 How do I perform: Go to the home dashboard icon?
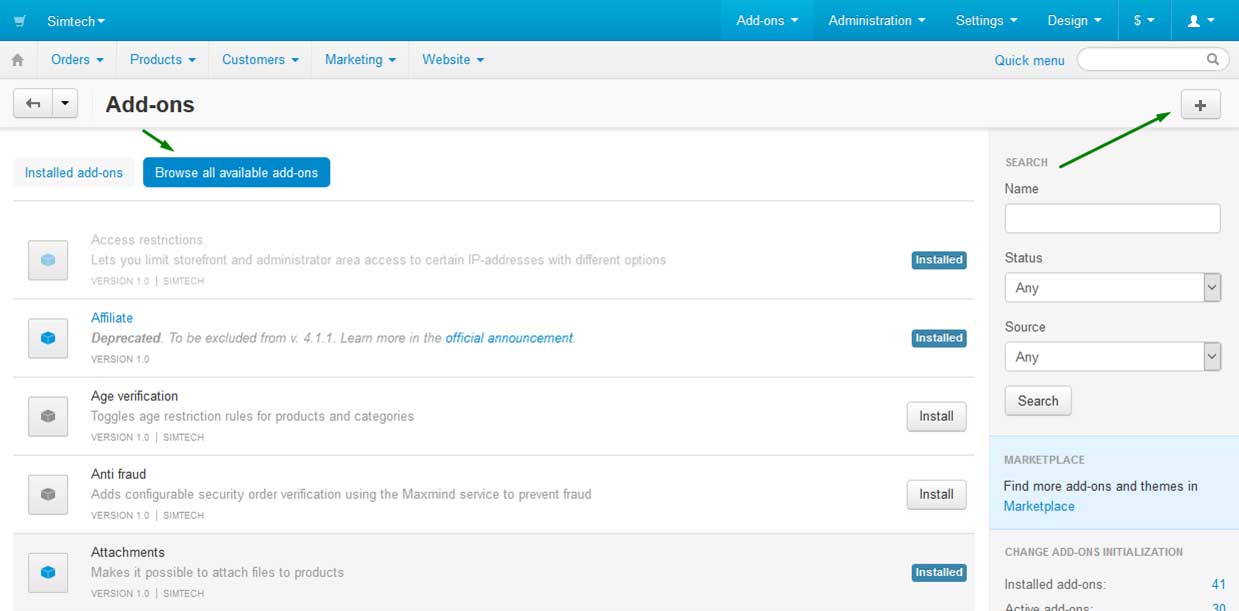(x=18, y=60)
